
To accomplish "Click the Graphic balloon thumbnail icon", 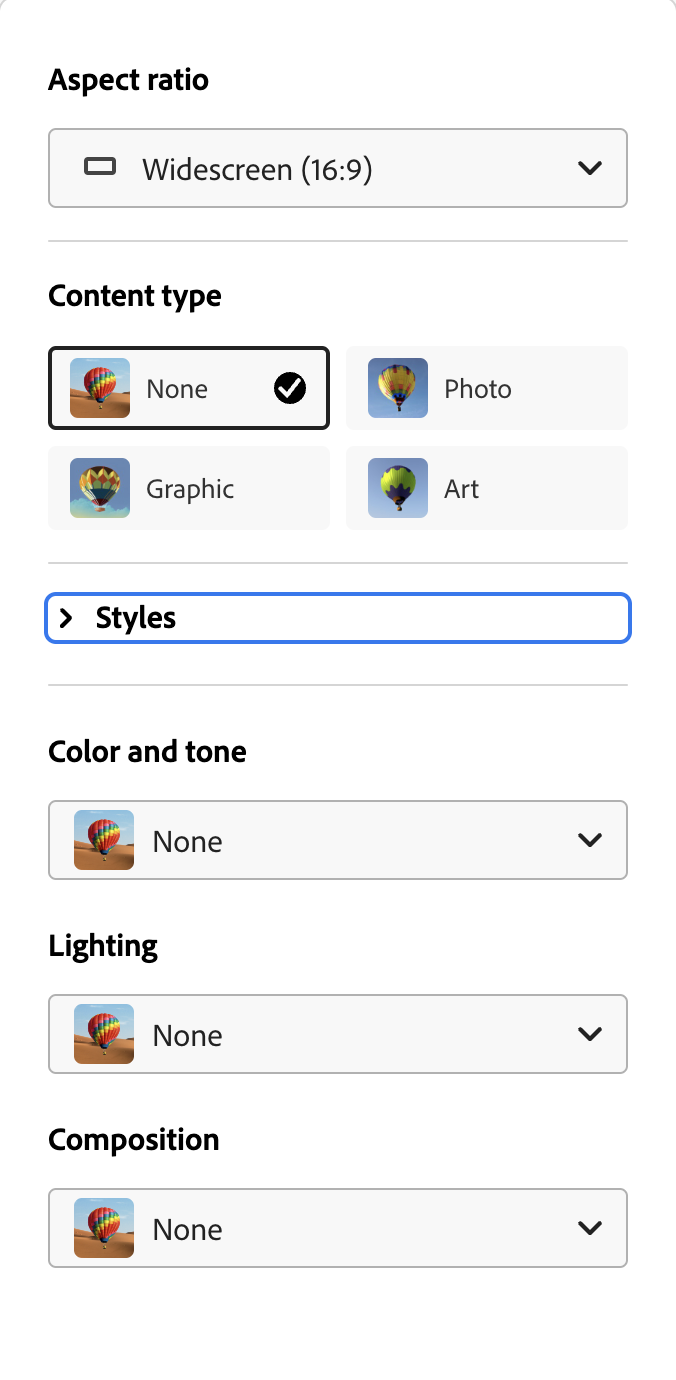I will pyautogui.click(x=100, y=488).
